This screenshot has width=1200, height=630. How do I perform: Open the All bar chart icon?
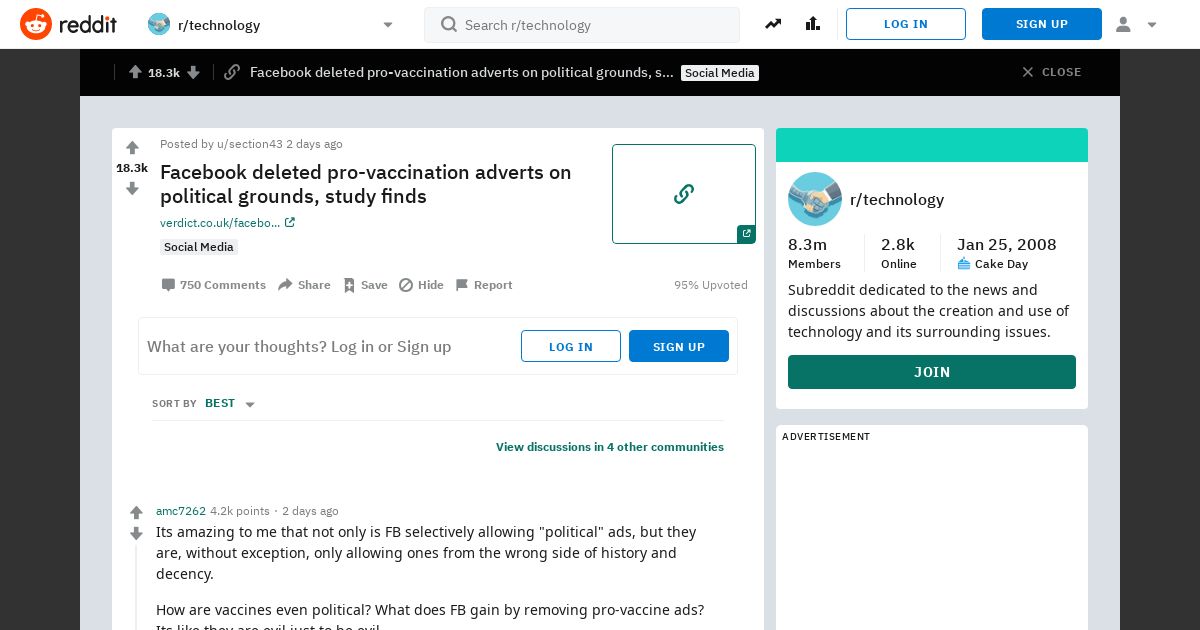click(812, 24)
